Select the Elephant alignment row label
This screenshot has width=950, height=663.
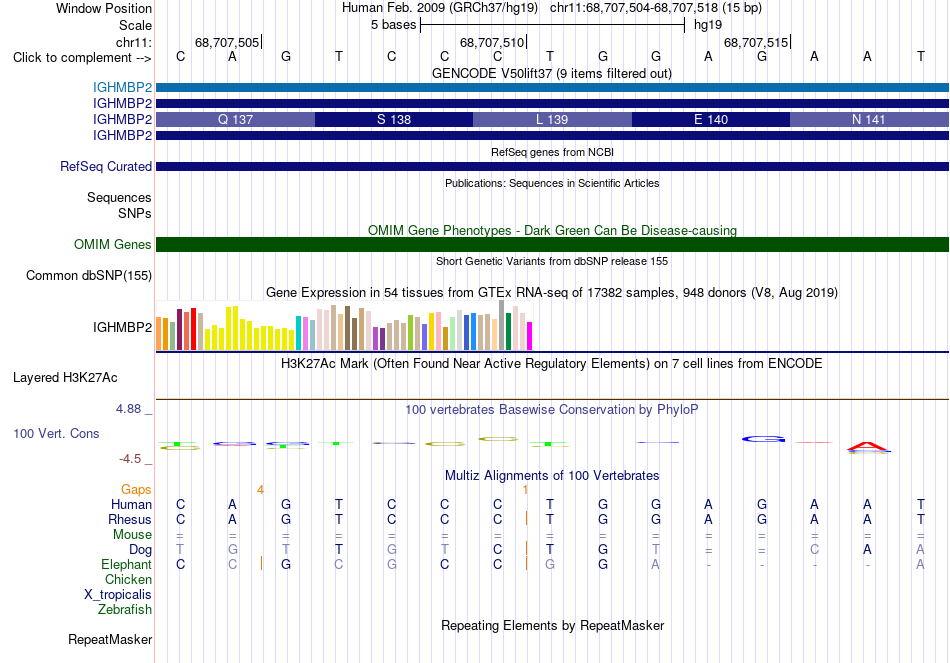127,564
